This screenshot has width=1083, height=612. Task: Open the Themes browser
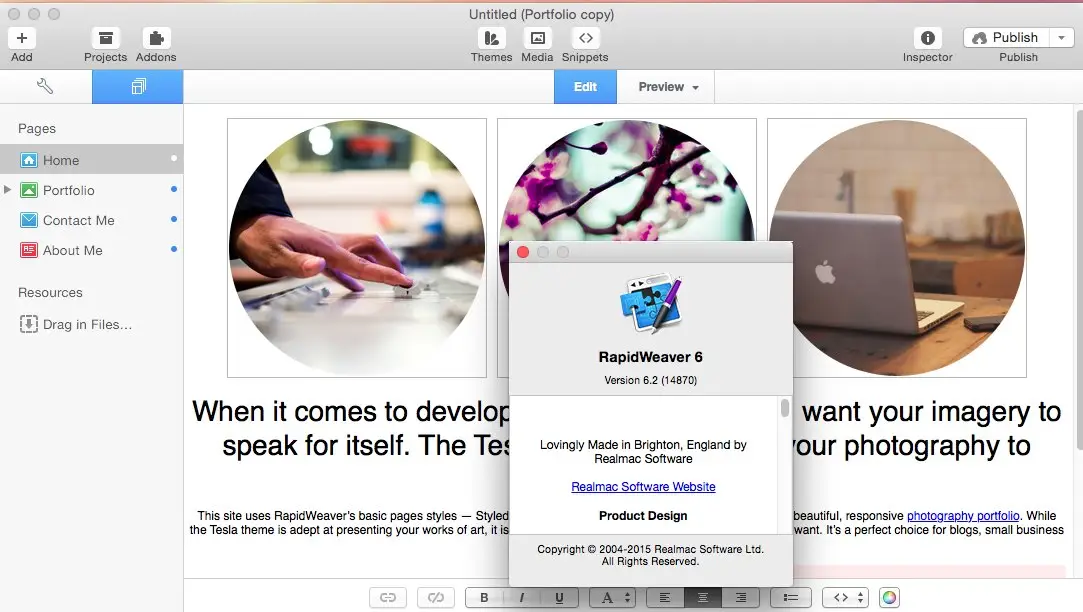tap(491, 38)
